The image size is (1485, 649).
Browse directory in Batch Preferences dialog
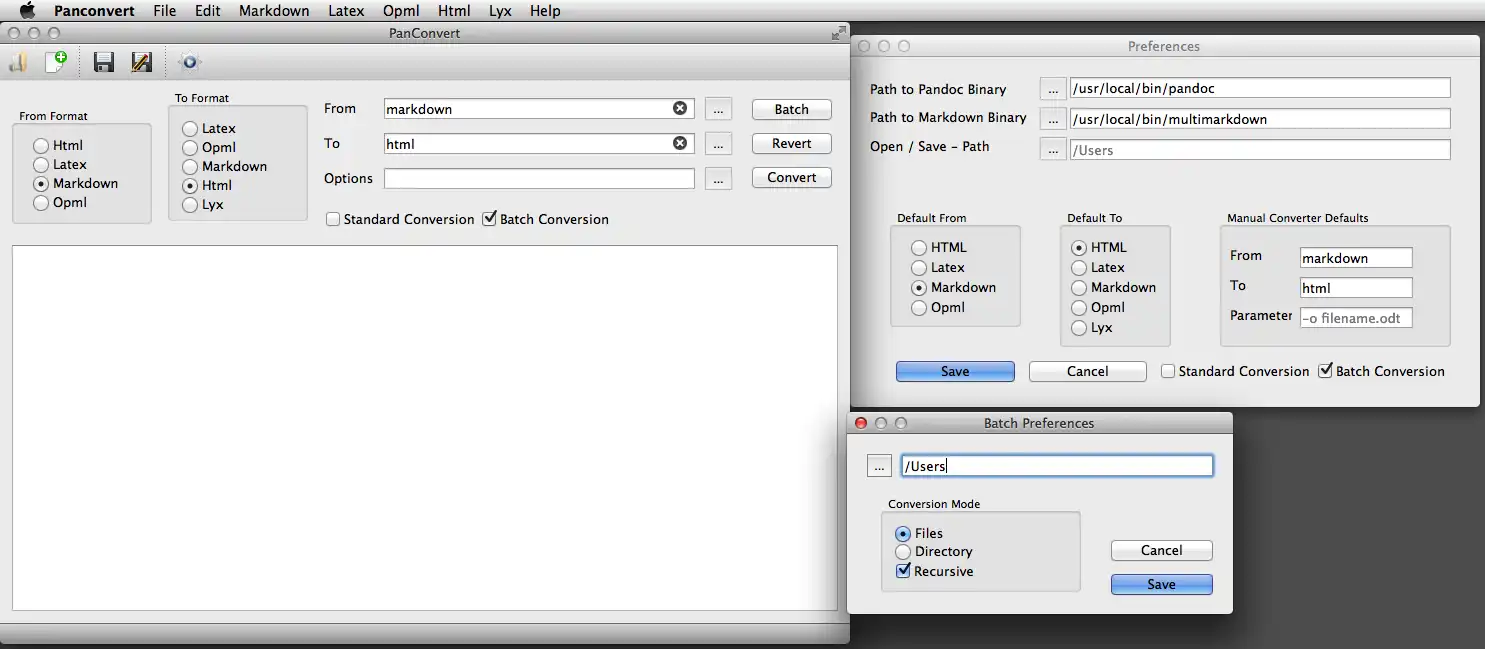tap(878, 466)
